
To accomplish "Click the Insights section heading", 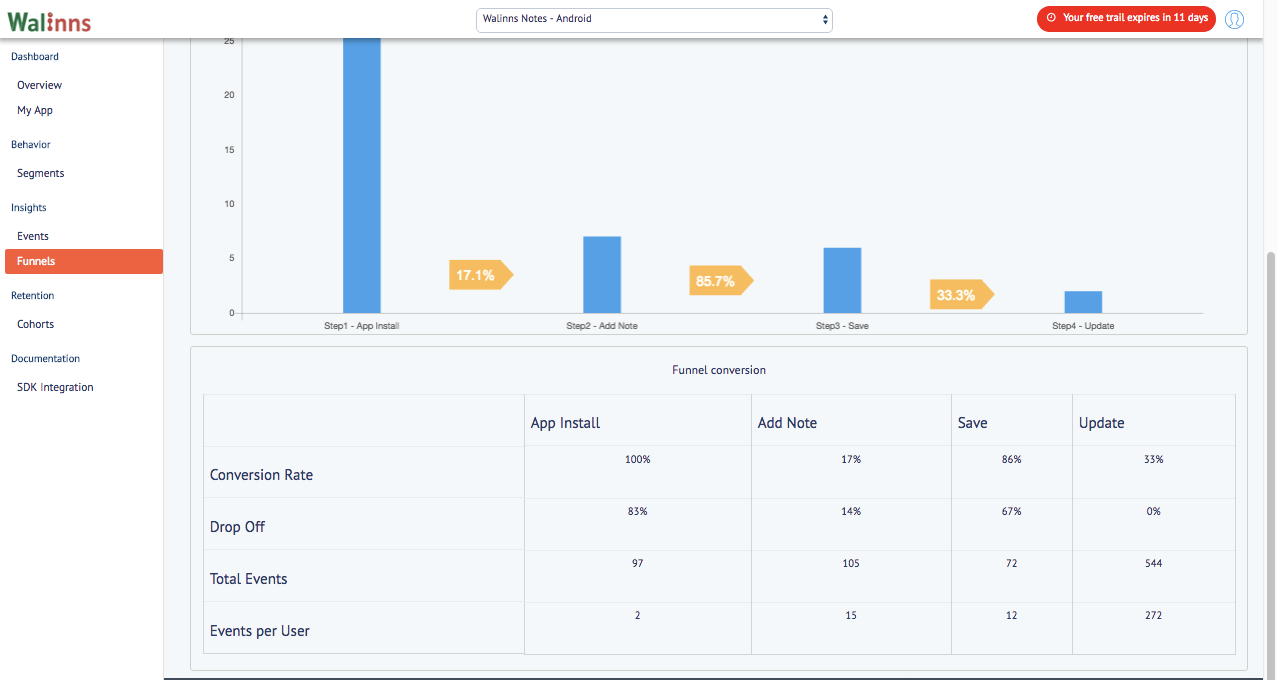I will click(x=29, y=208).
